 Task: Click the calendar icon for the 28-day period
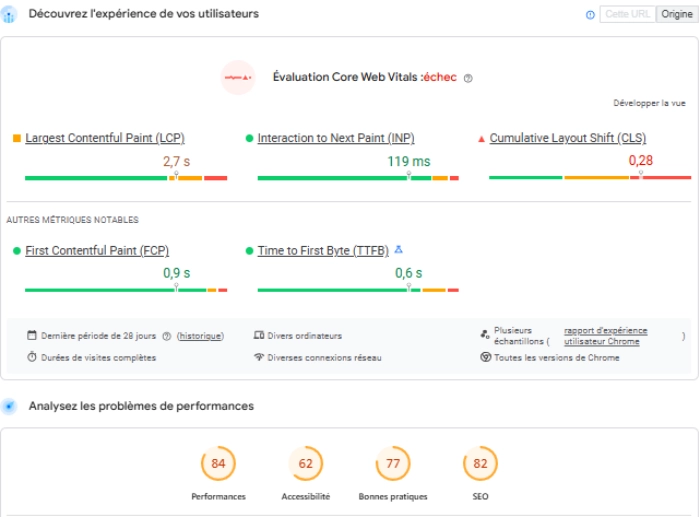click(x=32, y=335)
